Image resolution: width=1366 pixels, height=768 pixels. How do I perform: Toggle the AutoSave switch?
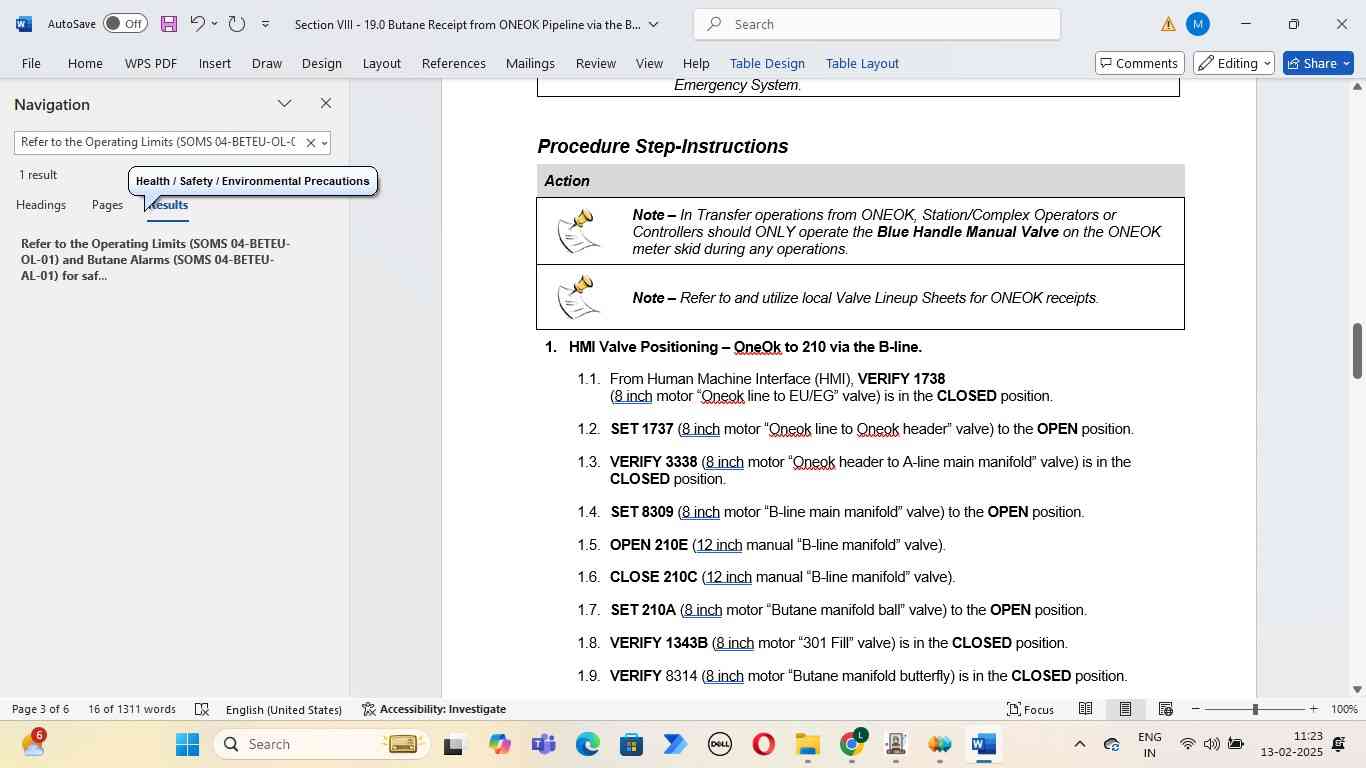pos(125,24)
